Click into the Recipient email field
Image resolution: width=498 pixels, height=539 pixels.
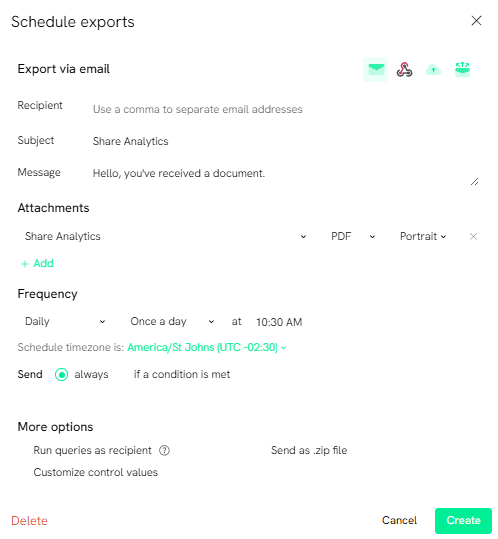[x=285, y=109]
